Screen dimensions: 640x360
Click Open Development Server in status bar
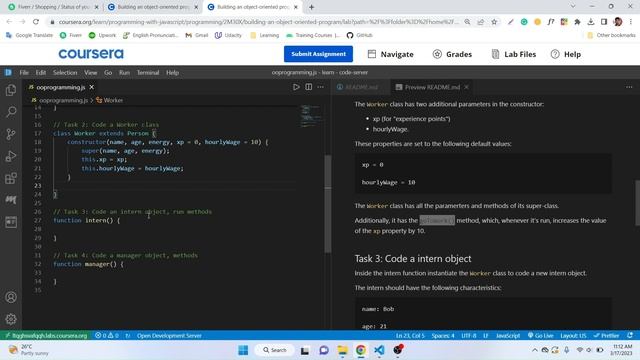[x=169, y=336]
